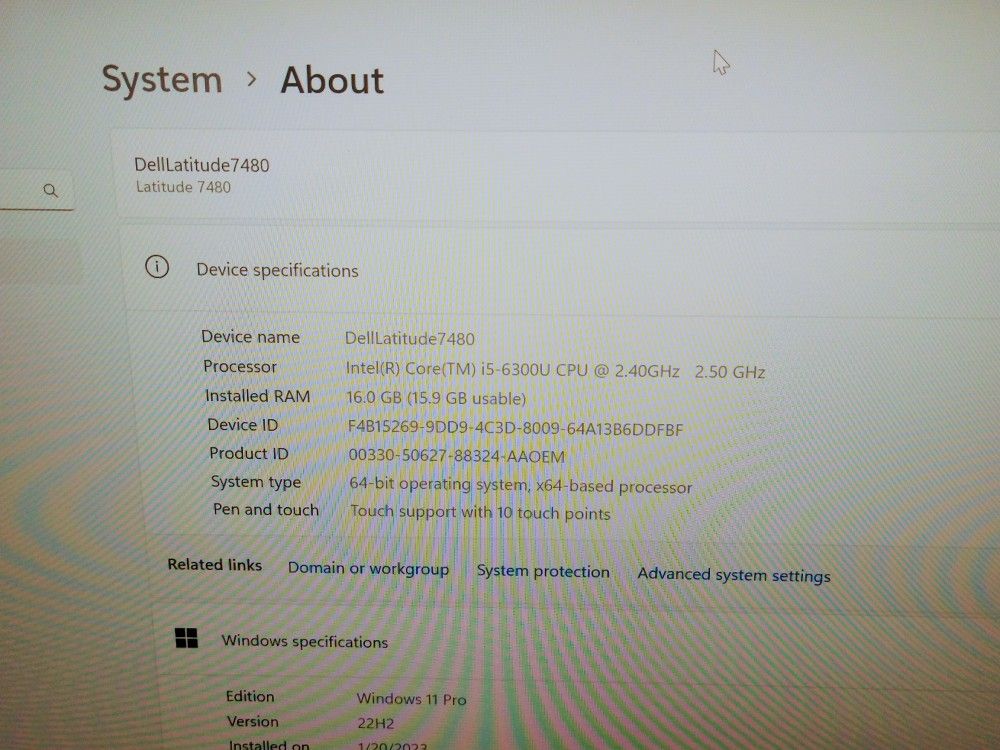This screenshot has height=750, width=1000.
Task: Select the Product ID label
Action: coord(249,453)
